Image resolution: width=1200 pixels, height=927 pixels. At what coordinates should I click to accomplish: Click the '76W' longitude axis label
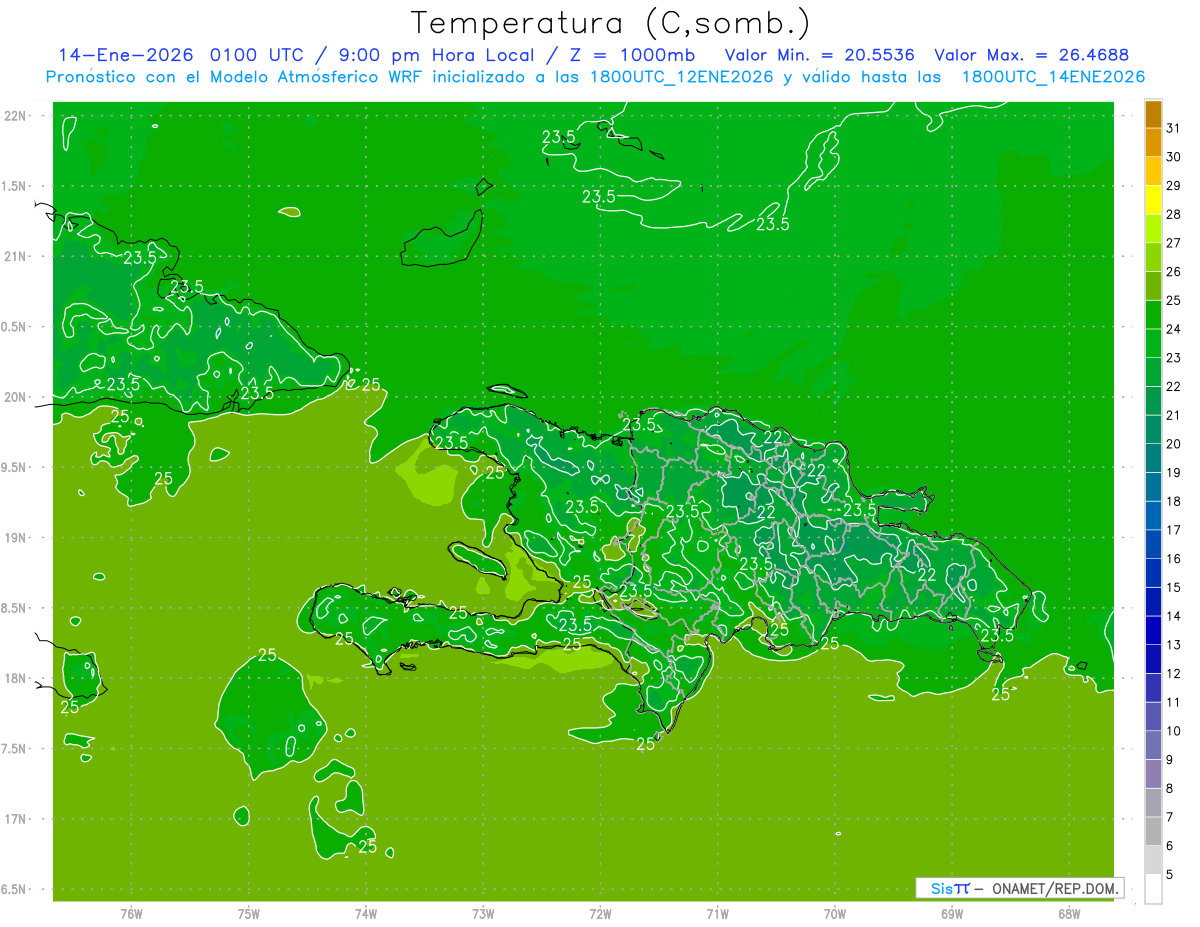131,913
